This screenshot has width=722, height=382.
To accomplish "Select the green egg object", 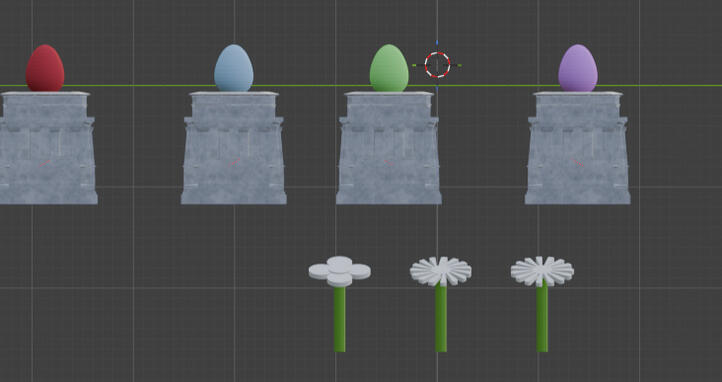I will coord(389,68).
